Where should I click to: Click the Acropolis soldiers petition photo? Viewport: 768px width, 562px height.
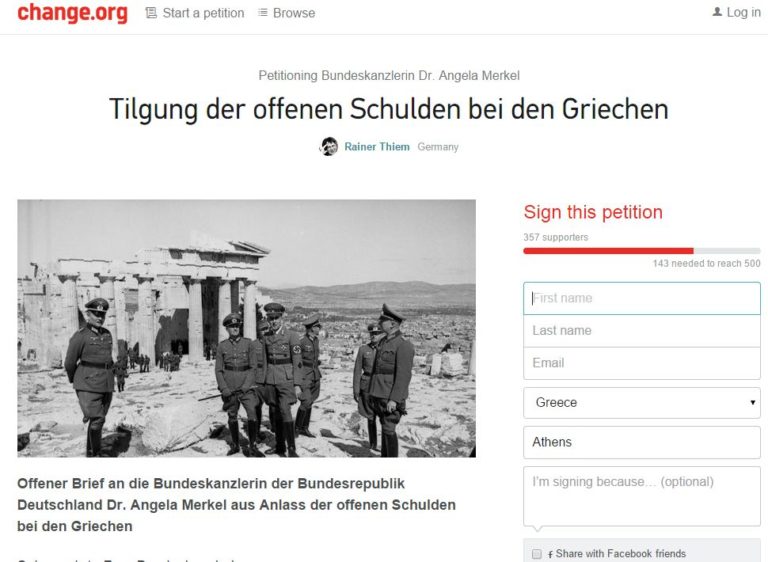point(246,328)
